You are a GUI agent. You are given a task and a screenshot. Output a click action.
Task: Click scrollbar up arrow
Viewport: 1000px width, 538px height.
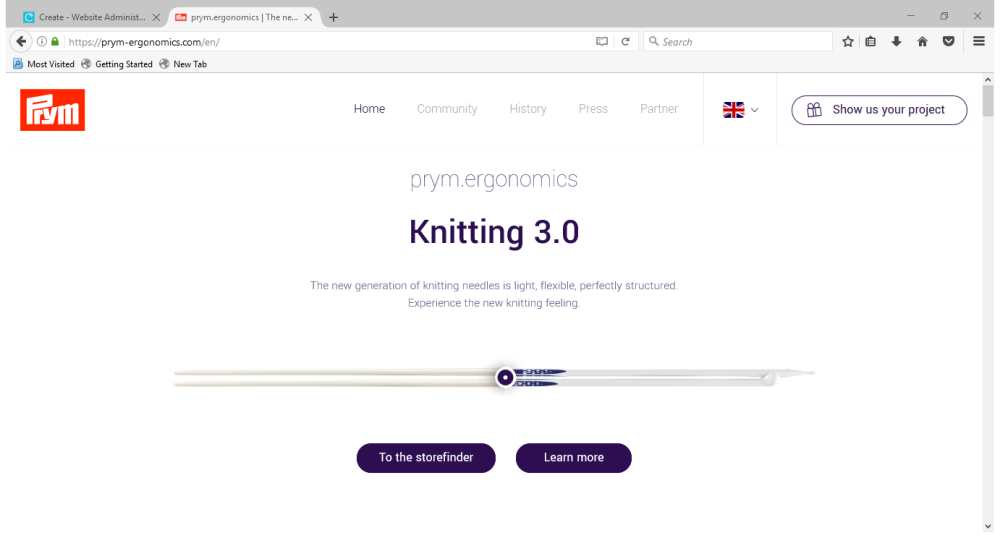coord(988,80)
